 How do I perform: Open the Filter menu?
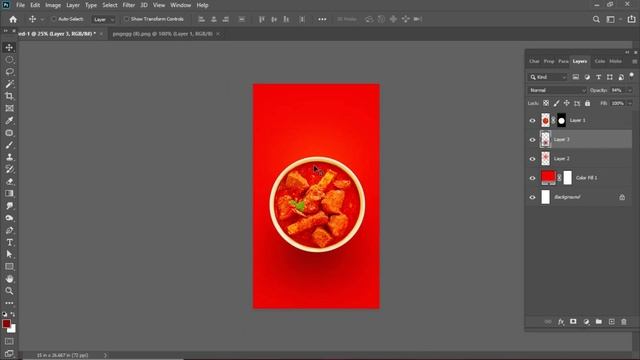(129, 5)
